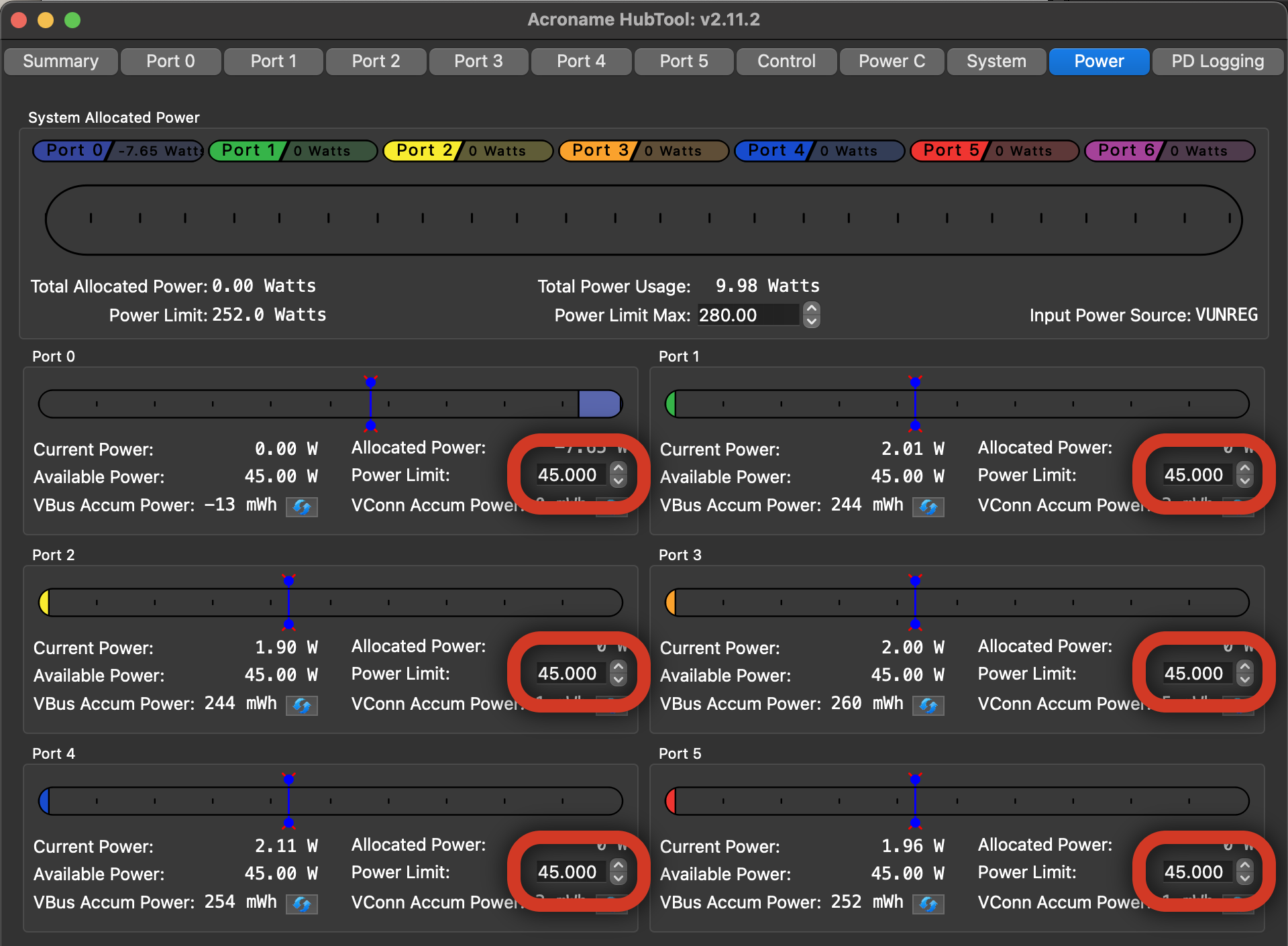Image resolution: width=1288 pixels, height=946 pixels.
Task: Reset Port 4 VBus accumulated power
Action: 302,904
